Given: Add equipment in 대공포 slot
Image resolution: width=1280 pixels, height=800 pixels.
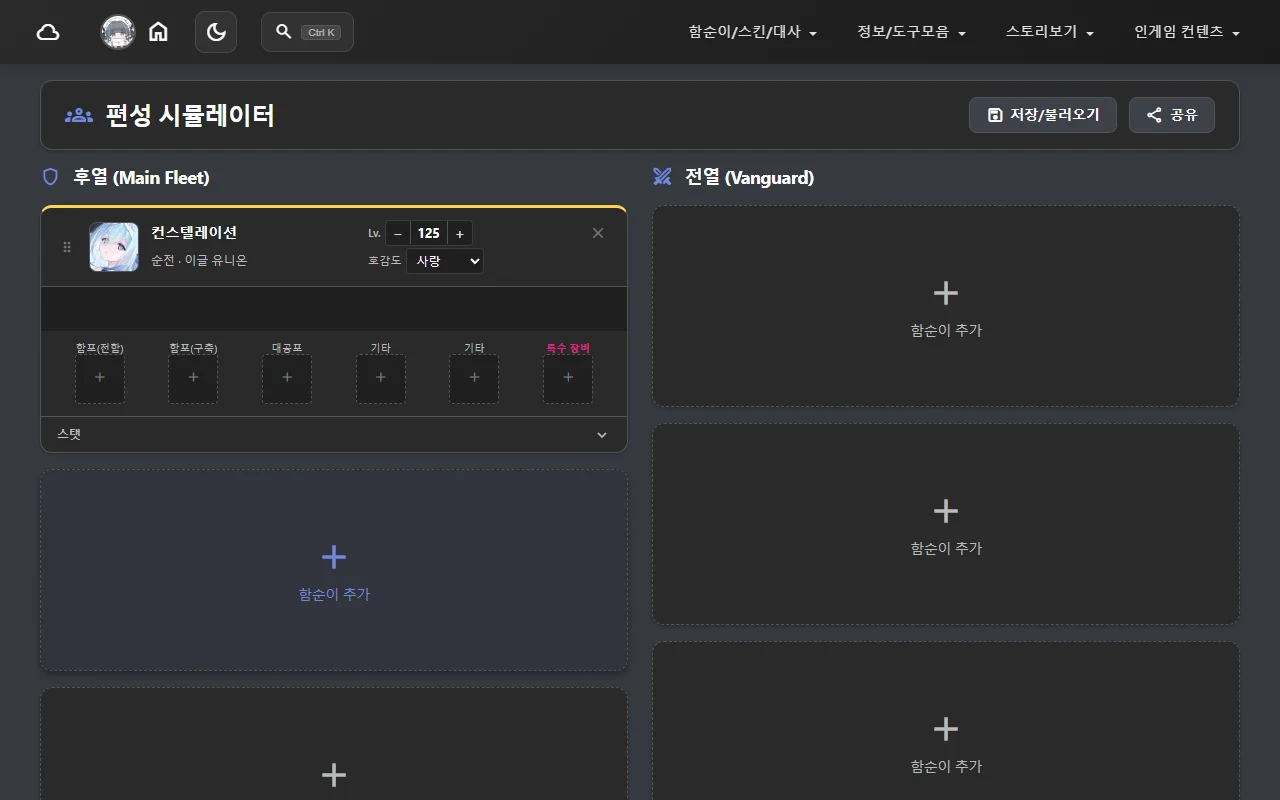Looking at the screenshot, I should 287,378.
